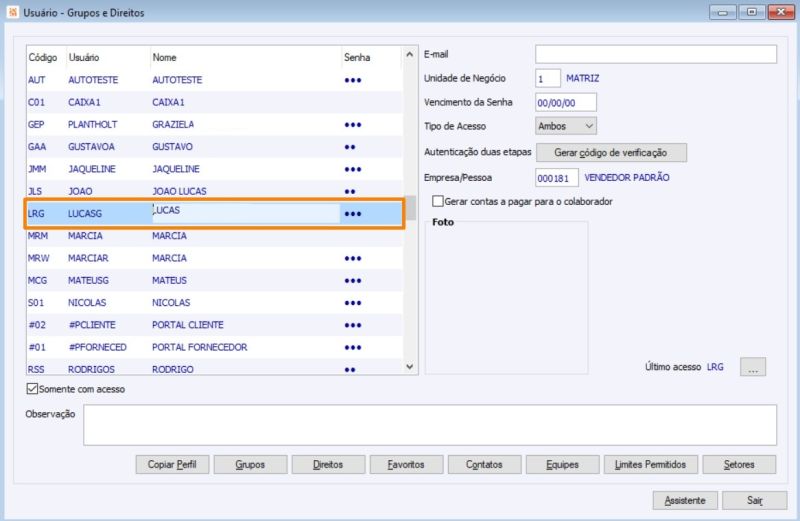Screen dimensions: 800x521
Task: Click the Foto image area
Action: pos(506,299)
